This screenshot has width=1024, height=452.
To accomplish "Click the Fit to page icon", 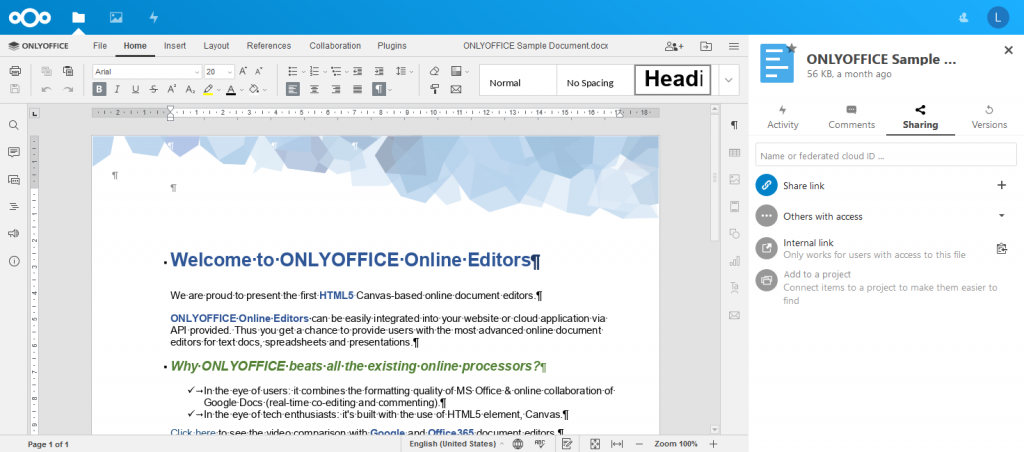I will click(595, 444).
